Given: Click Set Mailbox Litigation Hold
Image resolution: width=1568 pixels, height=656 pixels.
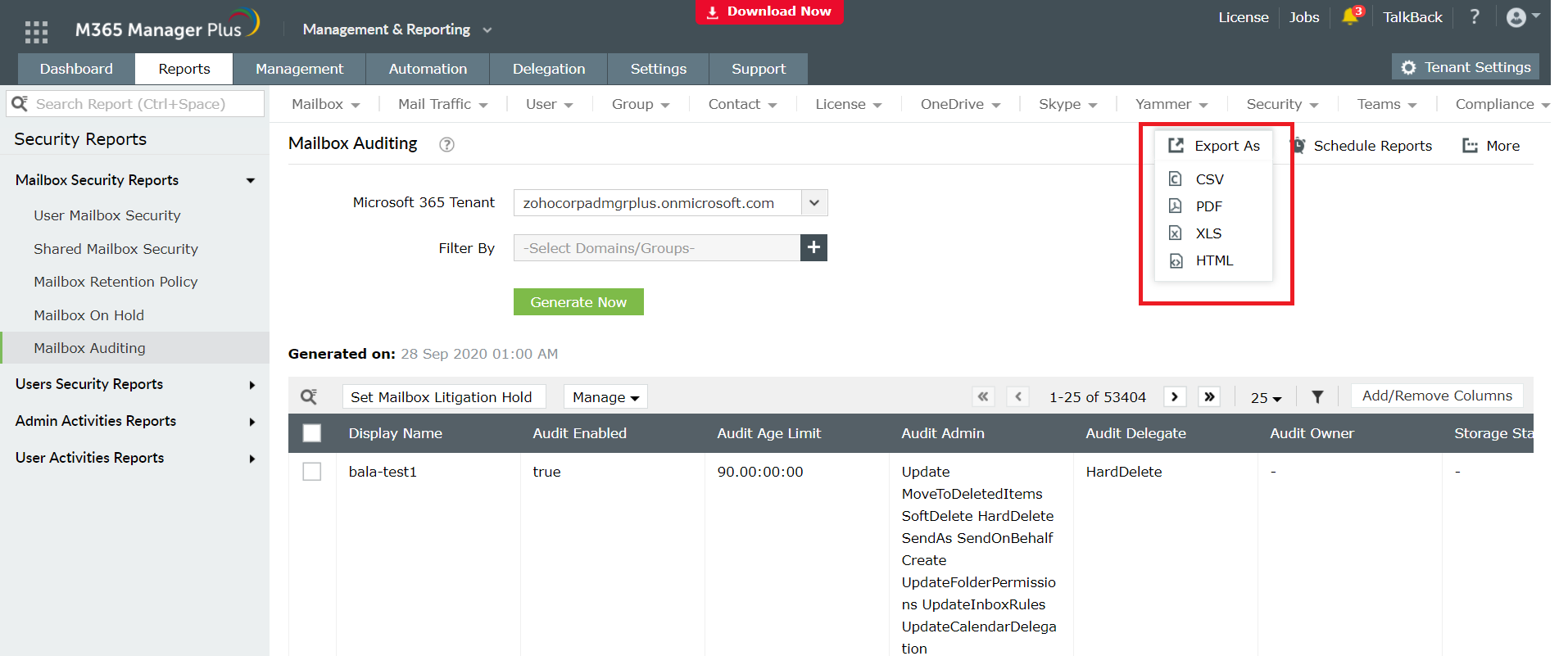Looking at the screenshot, I should [443, 397].
